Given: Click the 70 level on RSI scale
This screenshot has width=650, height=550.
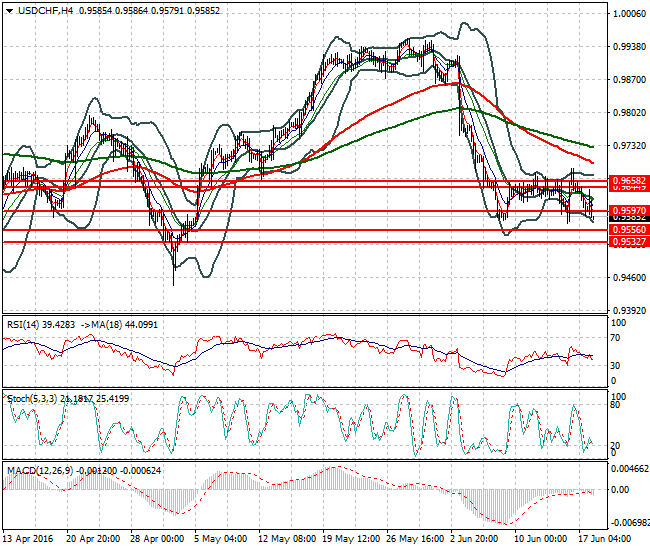Looking at the screenshot, I should [x=616, y=338].
